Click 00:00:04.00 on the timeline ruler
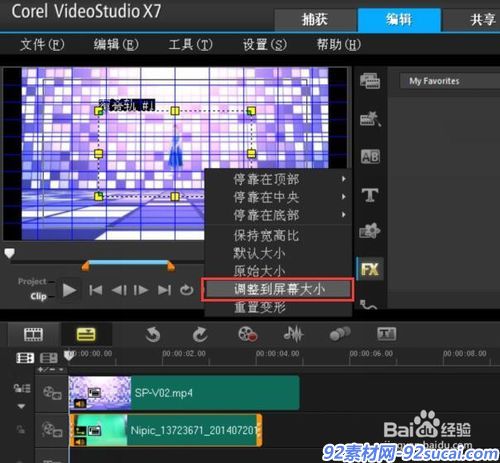 tap(277, 353)
